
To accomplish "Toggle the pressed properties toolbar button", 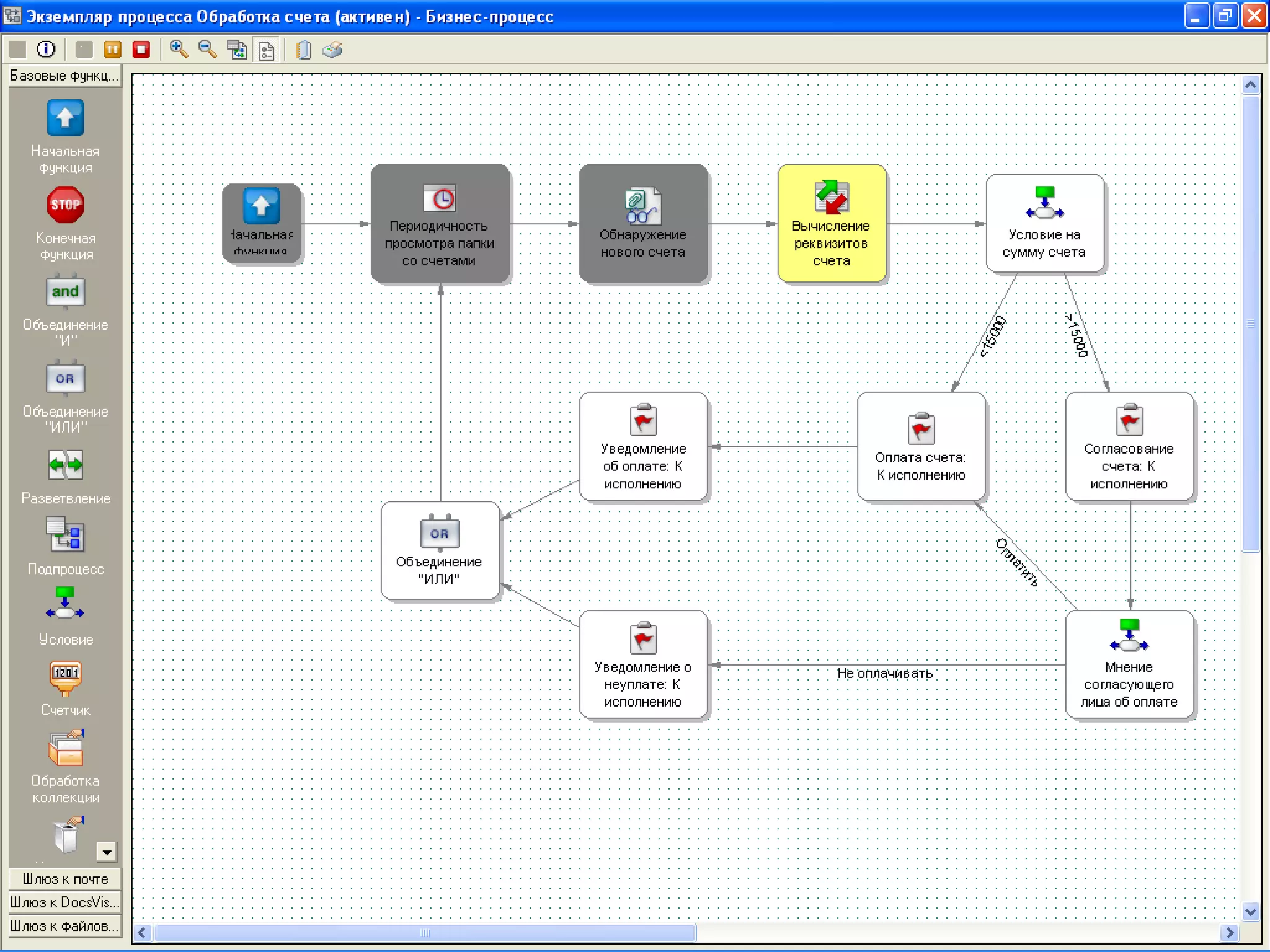I will (267, 50).
